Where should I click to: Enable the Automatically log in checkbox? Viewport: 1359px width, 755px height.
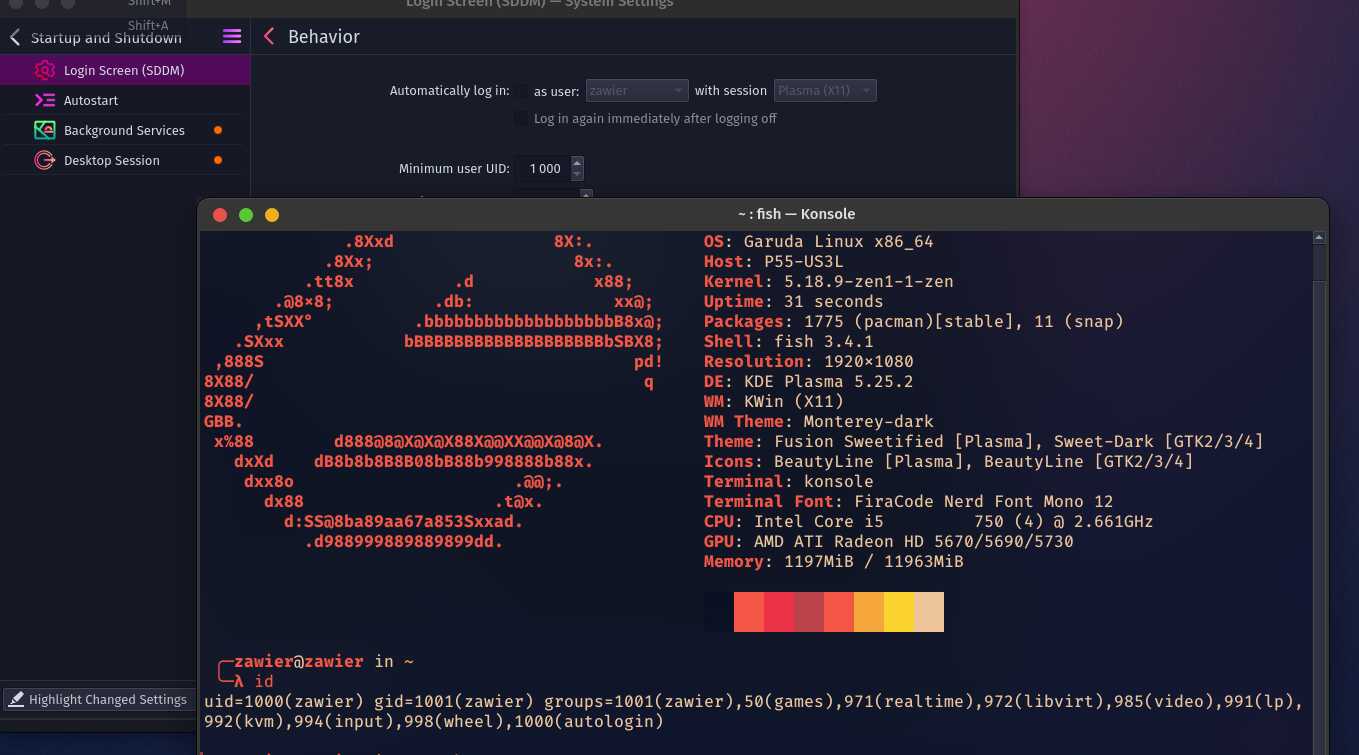(x=521, y=91)
